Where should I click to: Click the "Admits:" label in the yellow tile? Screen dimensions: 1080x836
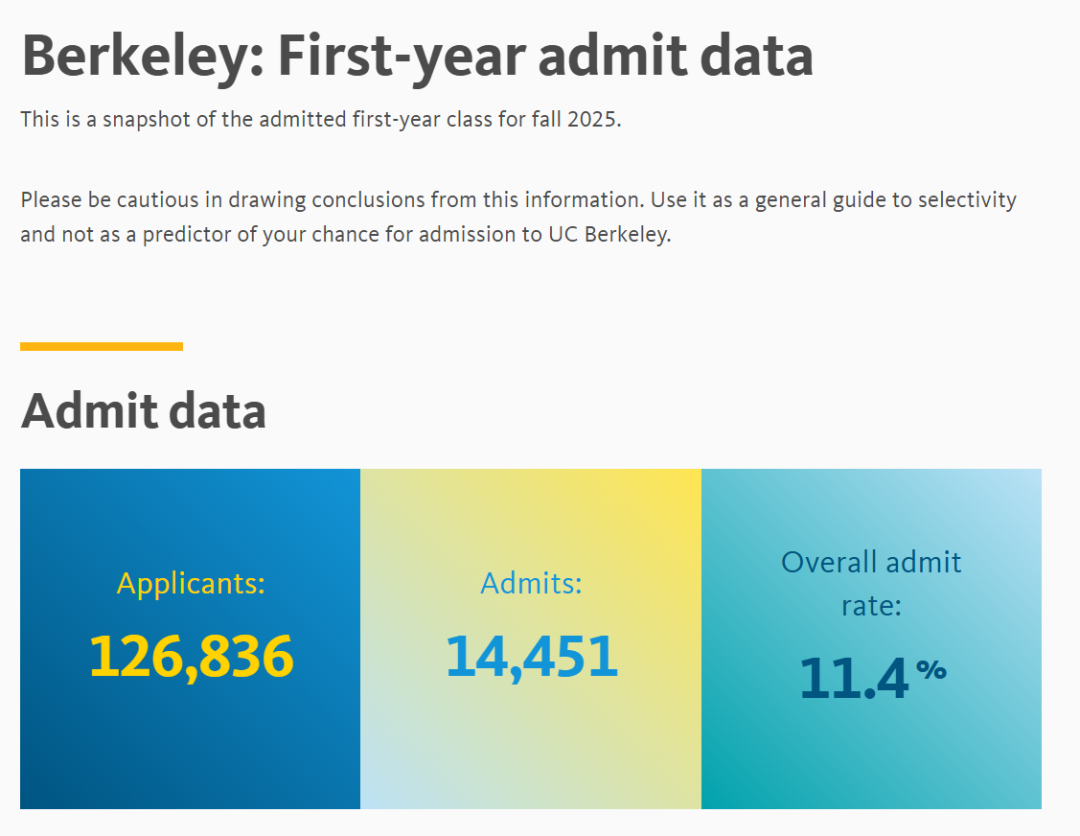point(531,583)
